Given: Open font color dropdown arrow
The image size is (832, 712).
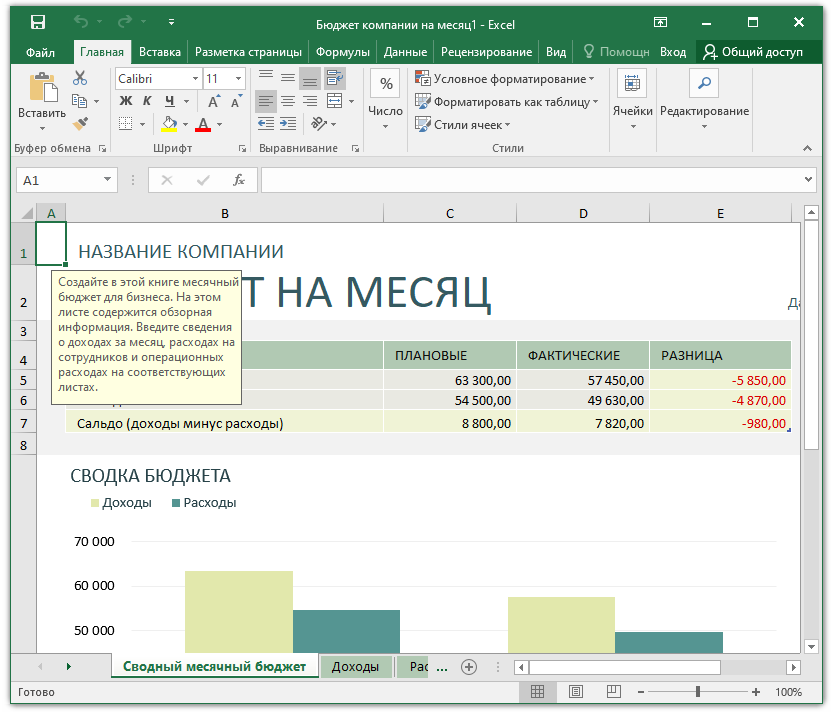Looking at the screenshot, I should pyautogui.click(x=219, y=125).
